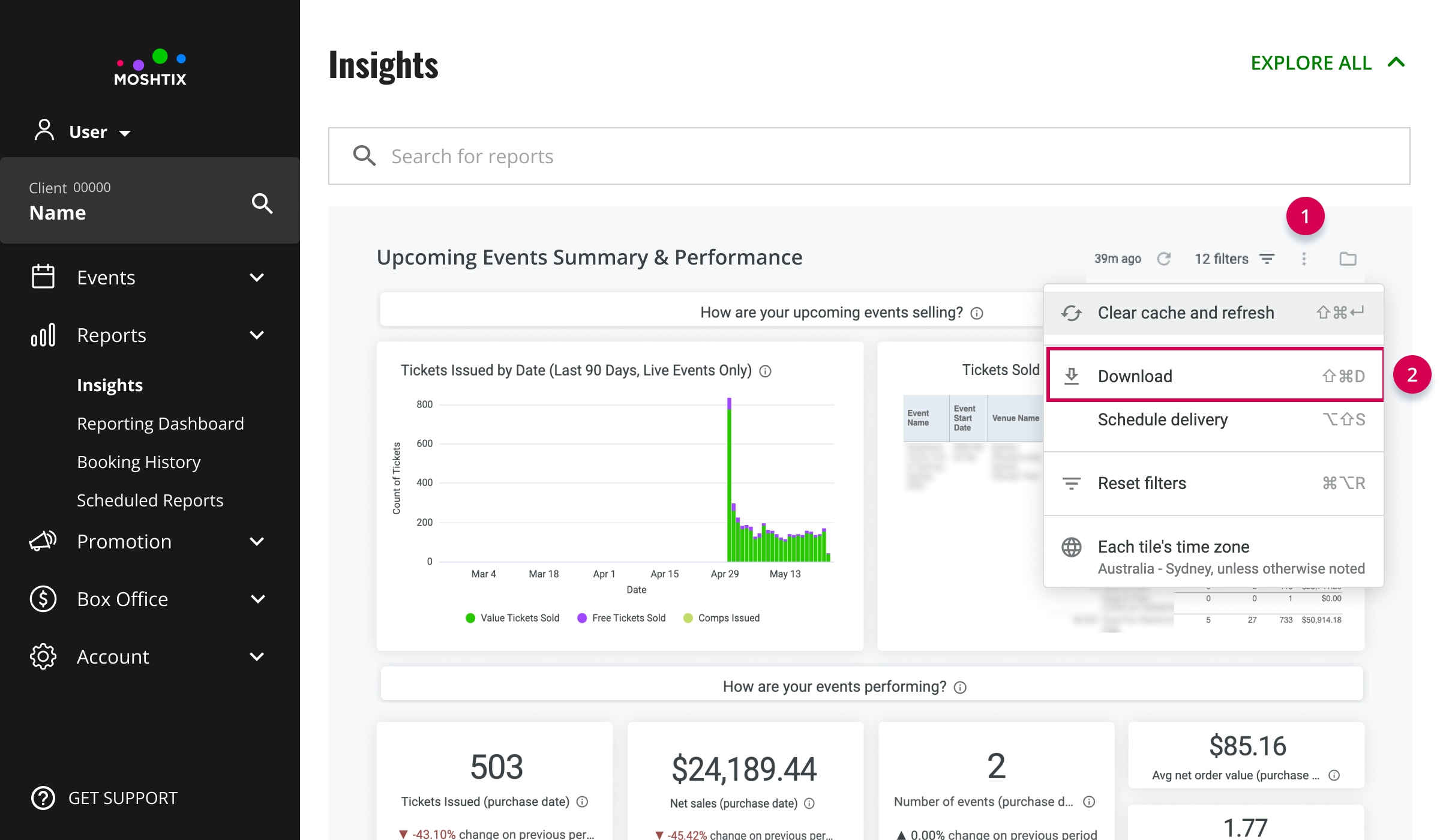Go to Booking History

click(139, 462)
